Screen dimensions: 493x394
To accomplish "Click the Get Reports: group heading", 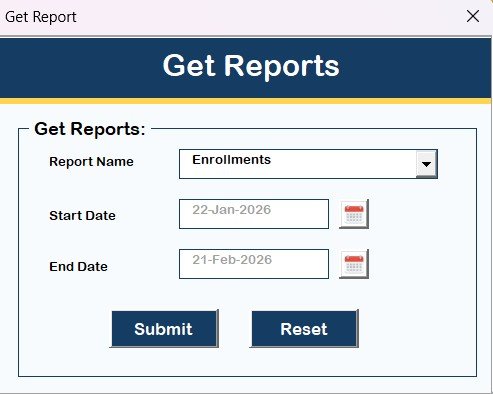I will [x=90, y=129].
